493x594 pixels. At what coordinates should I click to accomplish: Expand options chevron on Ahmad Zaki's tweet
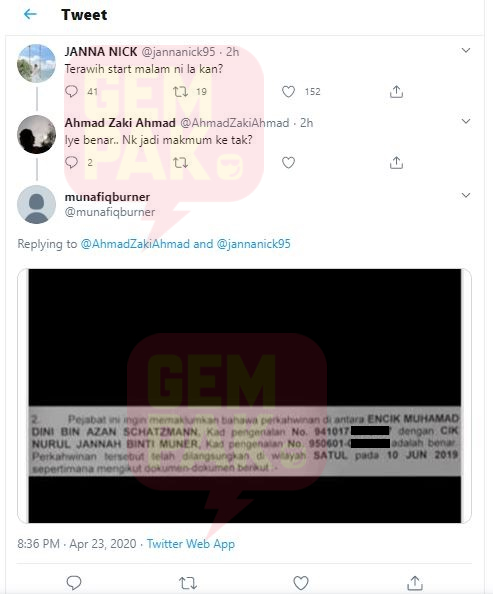[x=466, y=121]
